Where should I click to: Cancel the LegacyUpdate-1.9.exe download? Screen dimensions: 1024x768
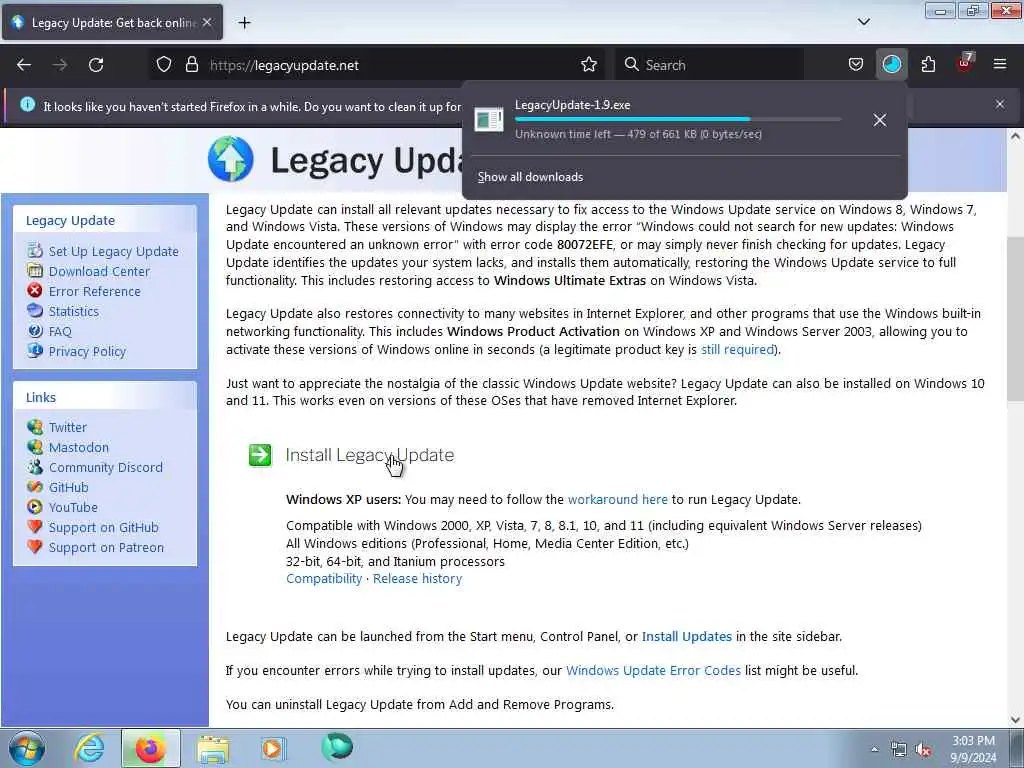(880, 120)
